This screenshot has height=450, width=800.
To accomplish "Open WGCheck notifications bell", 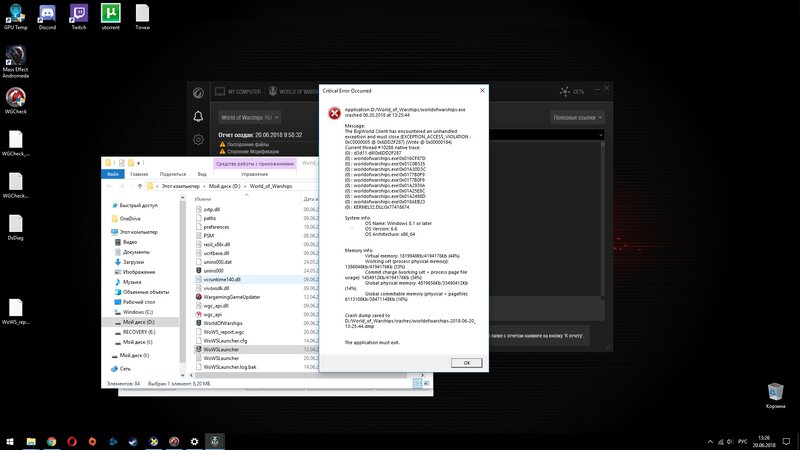I will point(198,116).
